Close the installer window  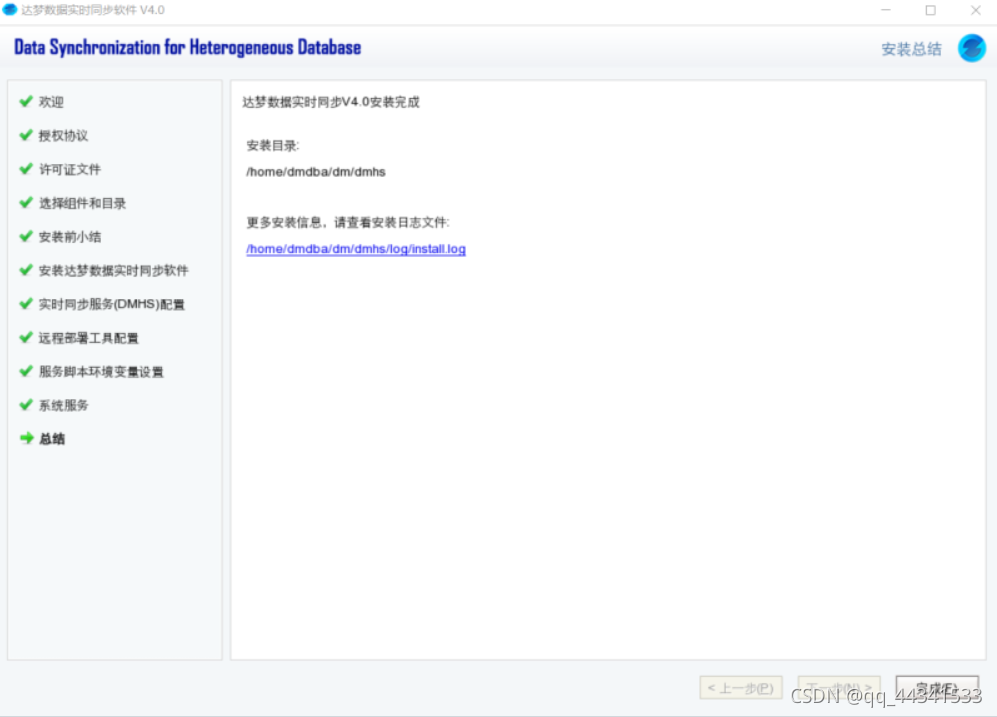(975, 10)
